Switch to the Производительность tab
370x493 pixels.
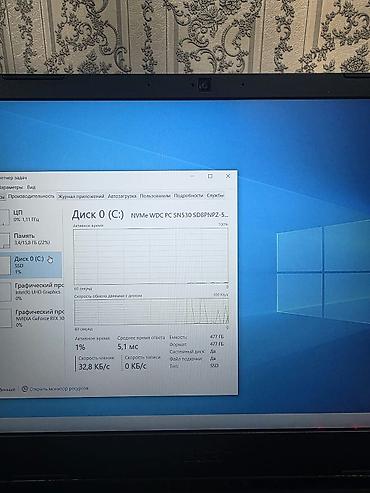31,196
